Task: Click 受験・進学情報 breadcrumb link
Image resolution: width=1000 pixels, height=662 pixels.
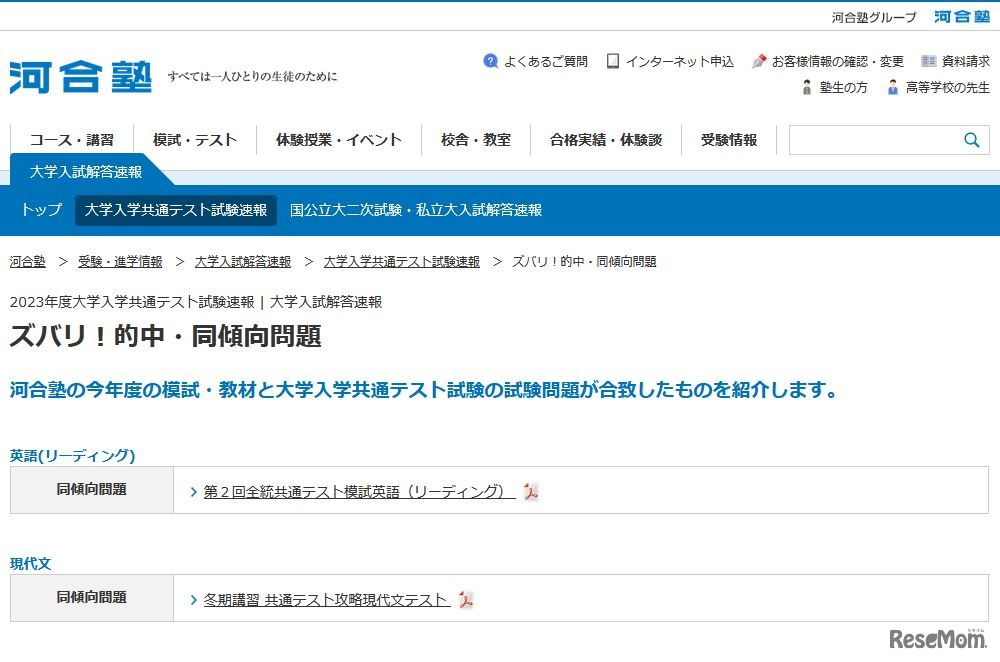Action: tap(120, 261)
